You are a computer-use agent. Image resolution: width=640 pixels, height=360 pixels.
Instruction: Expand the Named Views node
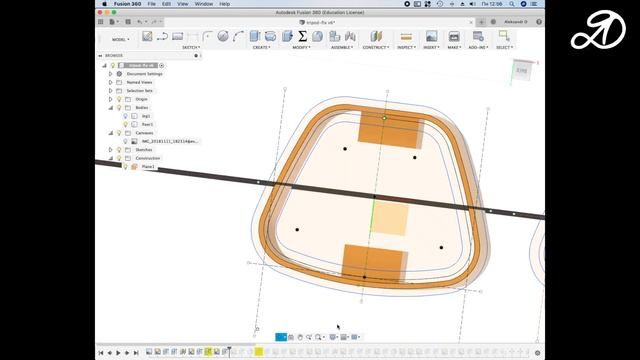pos(111,82)
